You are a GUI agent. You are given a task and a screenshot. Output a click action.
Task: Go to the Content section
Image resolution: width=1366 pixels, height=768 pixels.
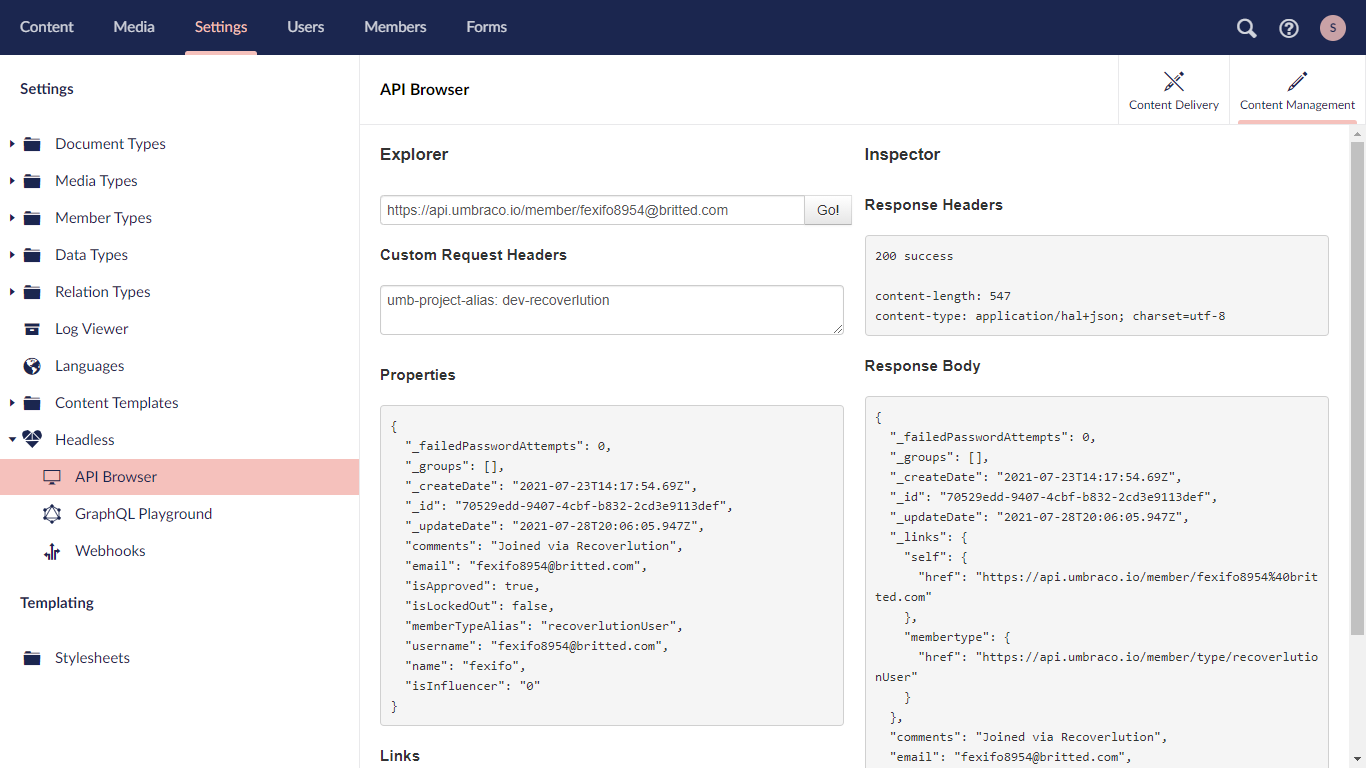(x=47, y=27)
